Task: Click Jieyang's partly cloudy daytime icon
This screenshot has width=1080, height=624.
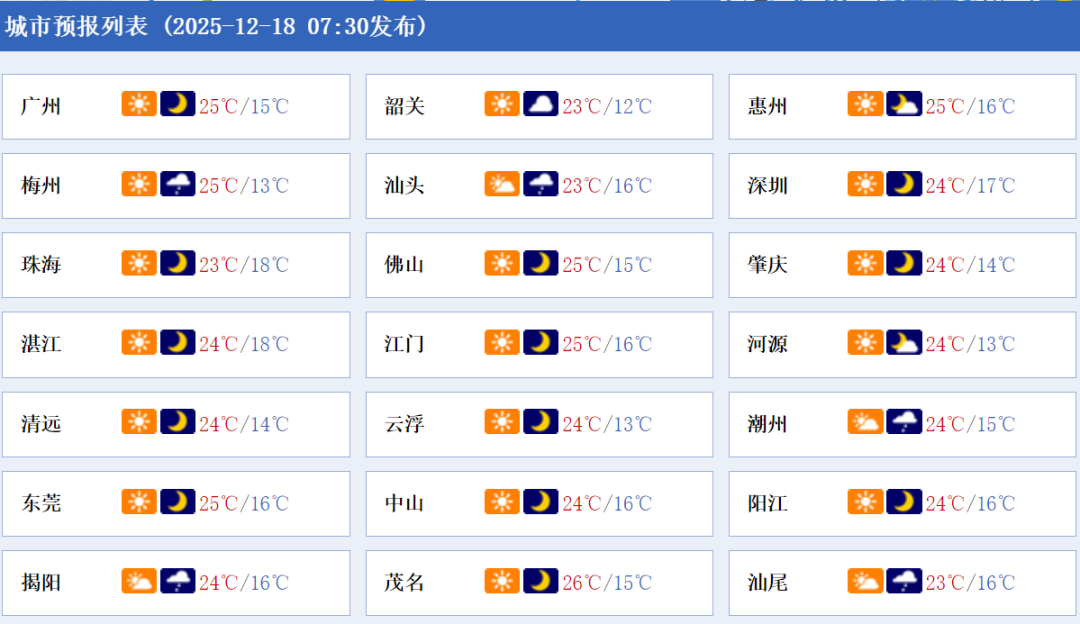Action: tap(139, 581)
